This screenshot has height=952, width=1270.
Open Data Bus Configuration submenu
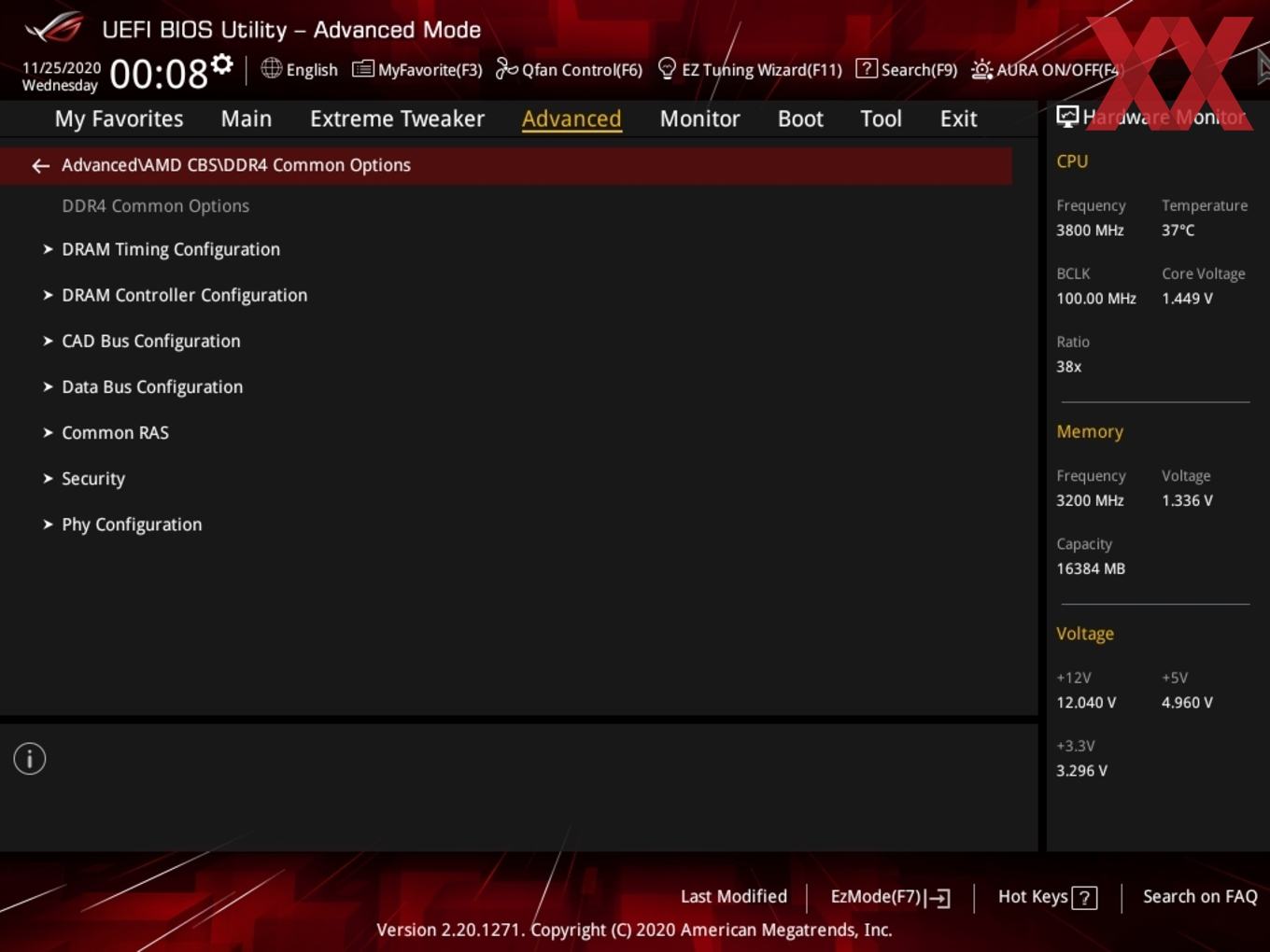(x=152, y=386)
